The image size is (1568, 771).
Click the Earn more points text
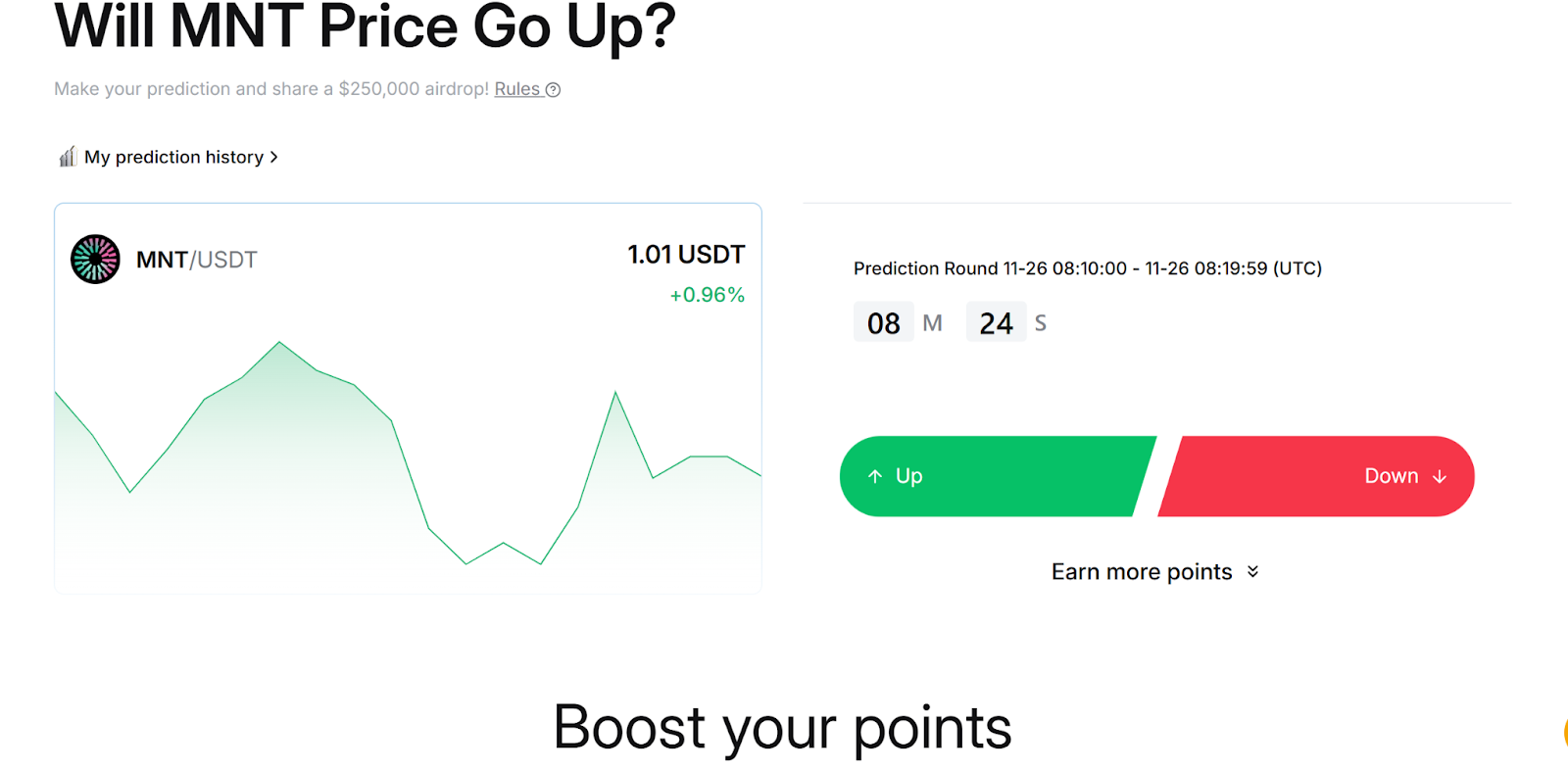[x=1142, y=571]
